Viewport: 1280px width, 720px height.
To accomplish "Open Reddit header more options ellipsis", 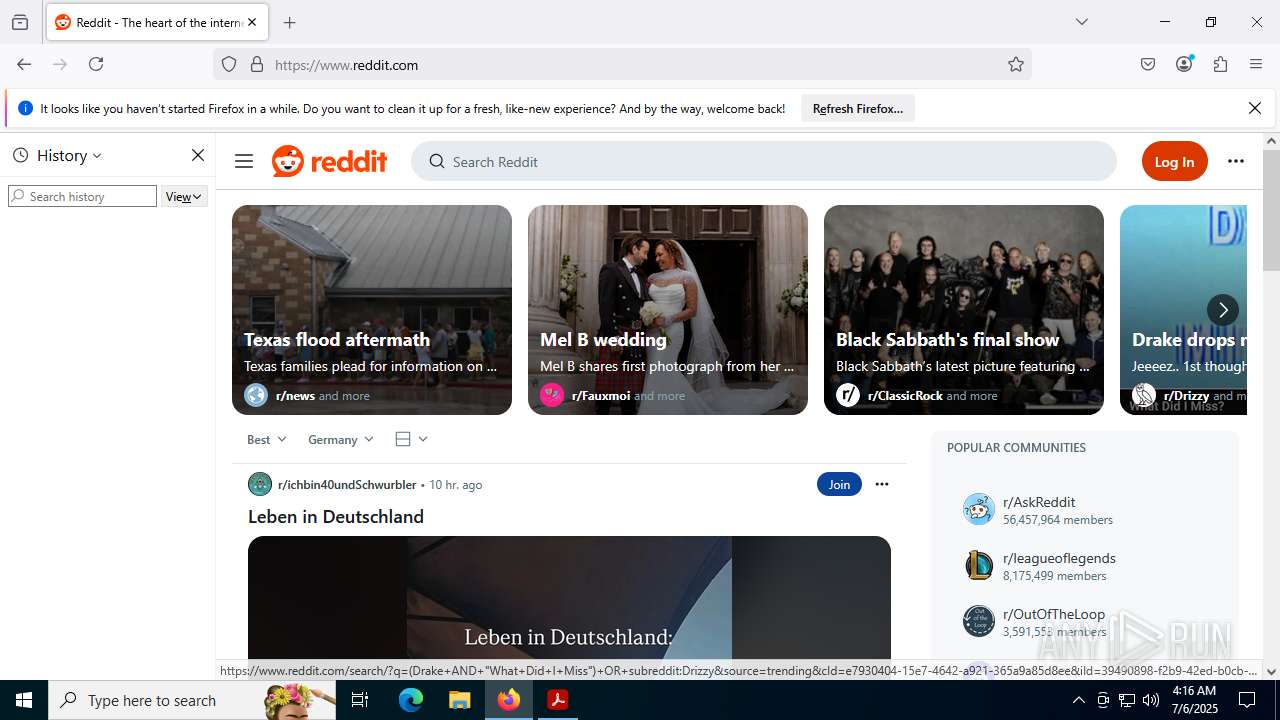I will point(1236,161).
